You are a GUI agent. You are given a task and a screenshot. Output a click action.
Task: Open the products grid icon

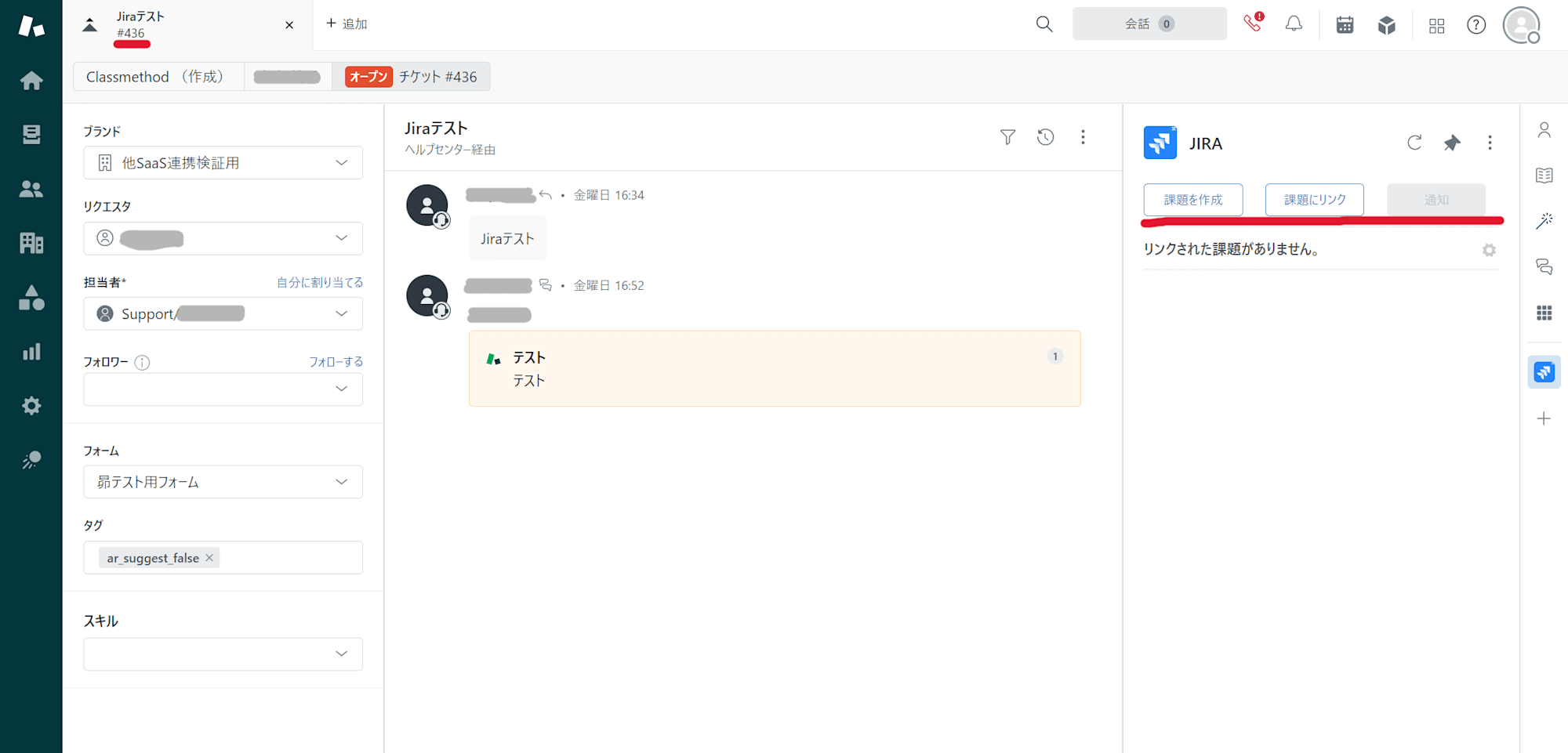(1436, 26)
